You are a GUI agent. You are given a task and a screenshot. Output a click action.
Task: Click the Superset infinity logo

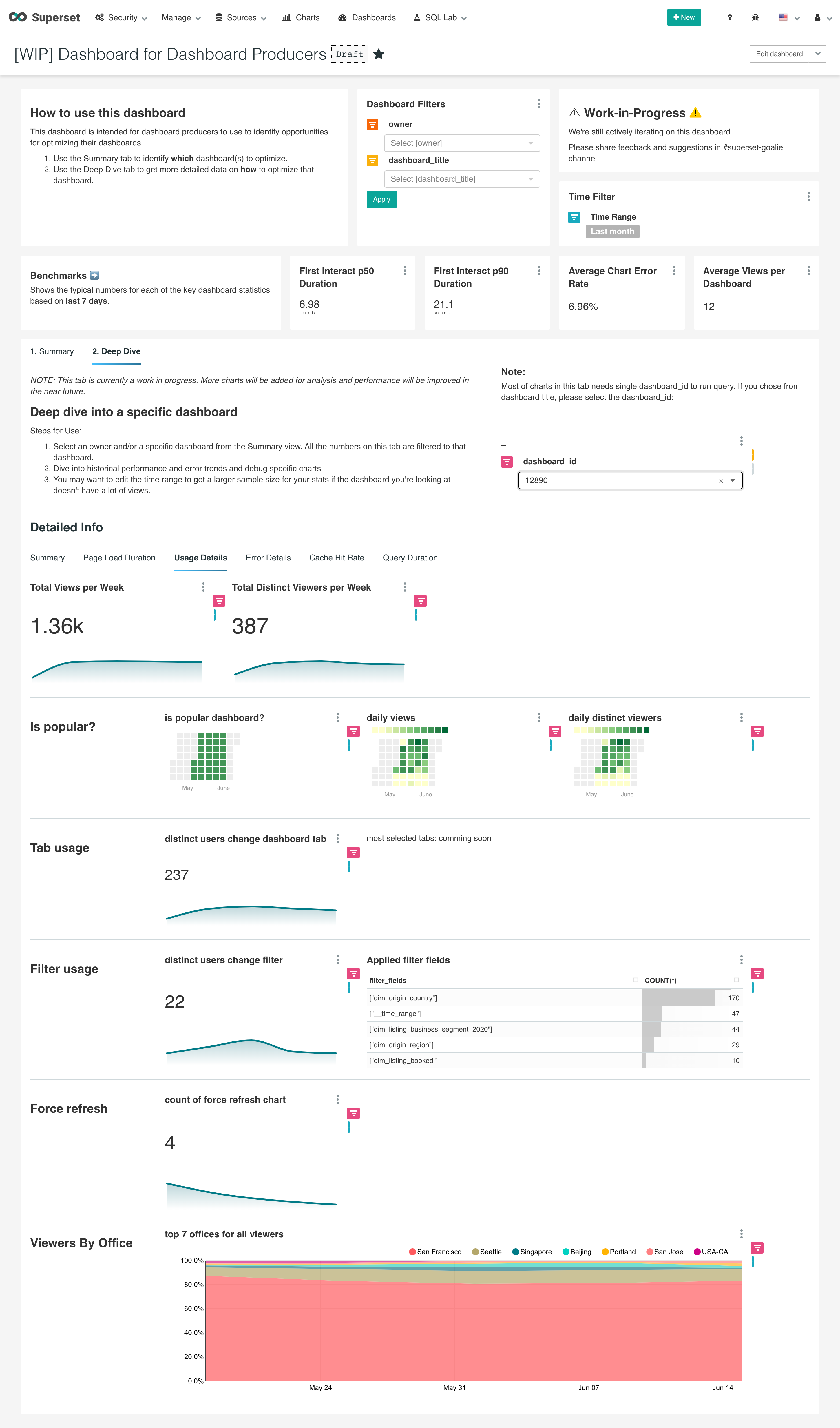pos(18,17)
